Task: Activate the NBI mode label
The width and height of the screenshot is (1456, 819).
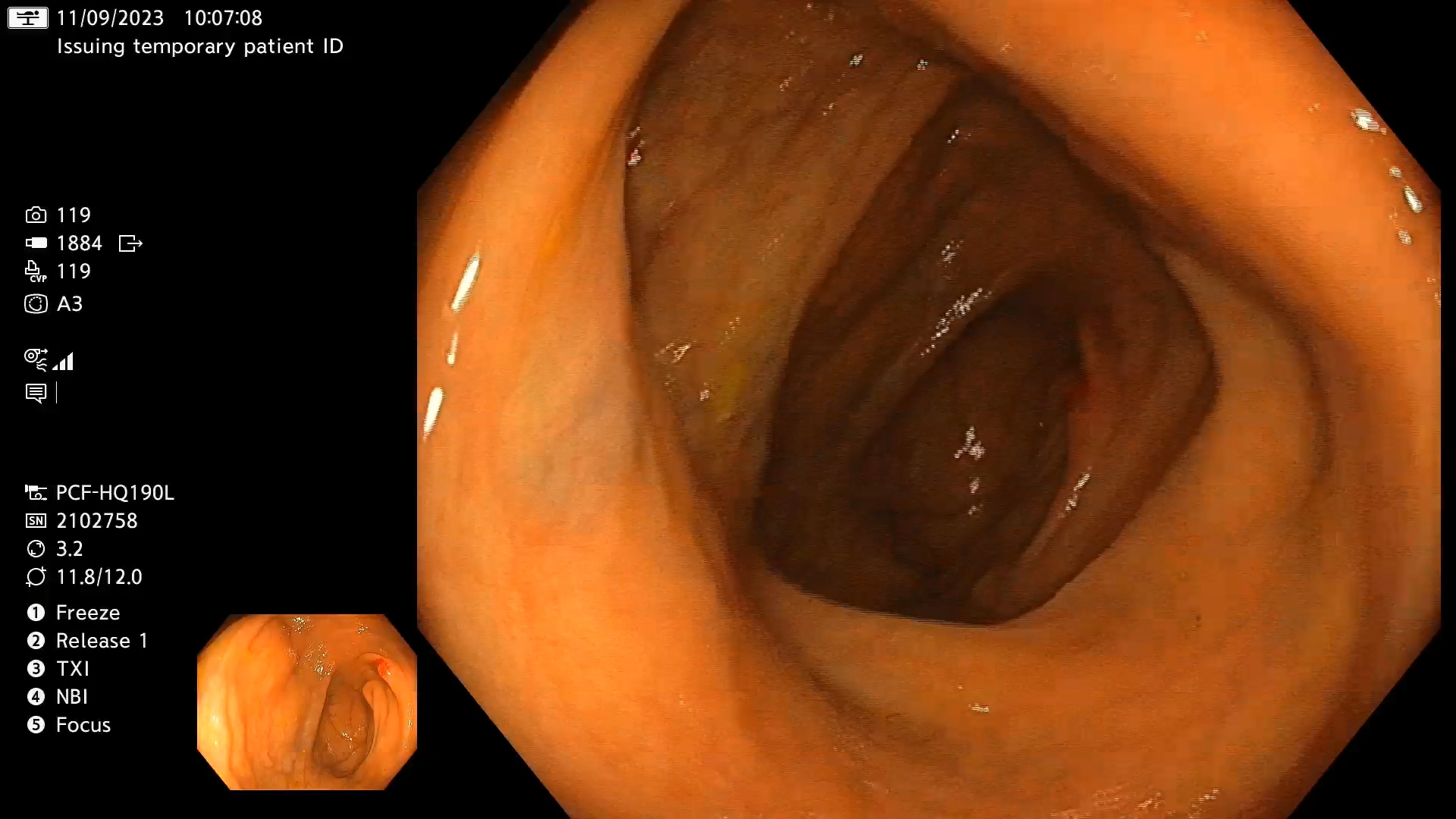Action: coord(72,697)
